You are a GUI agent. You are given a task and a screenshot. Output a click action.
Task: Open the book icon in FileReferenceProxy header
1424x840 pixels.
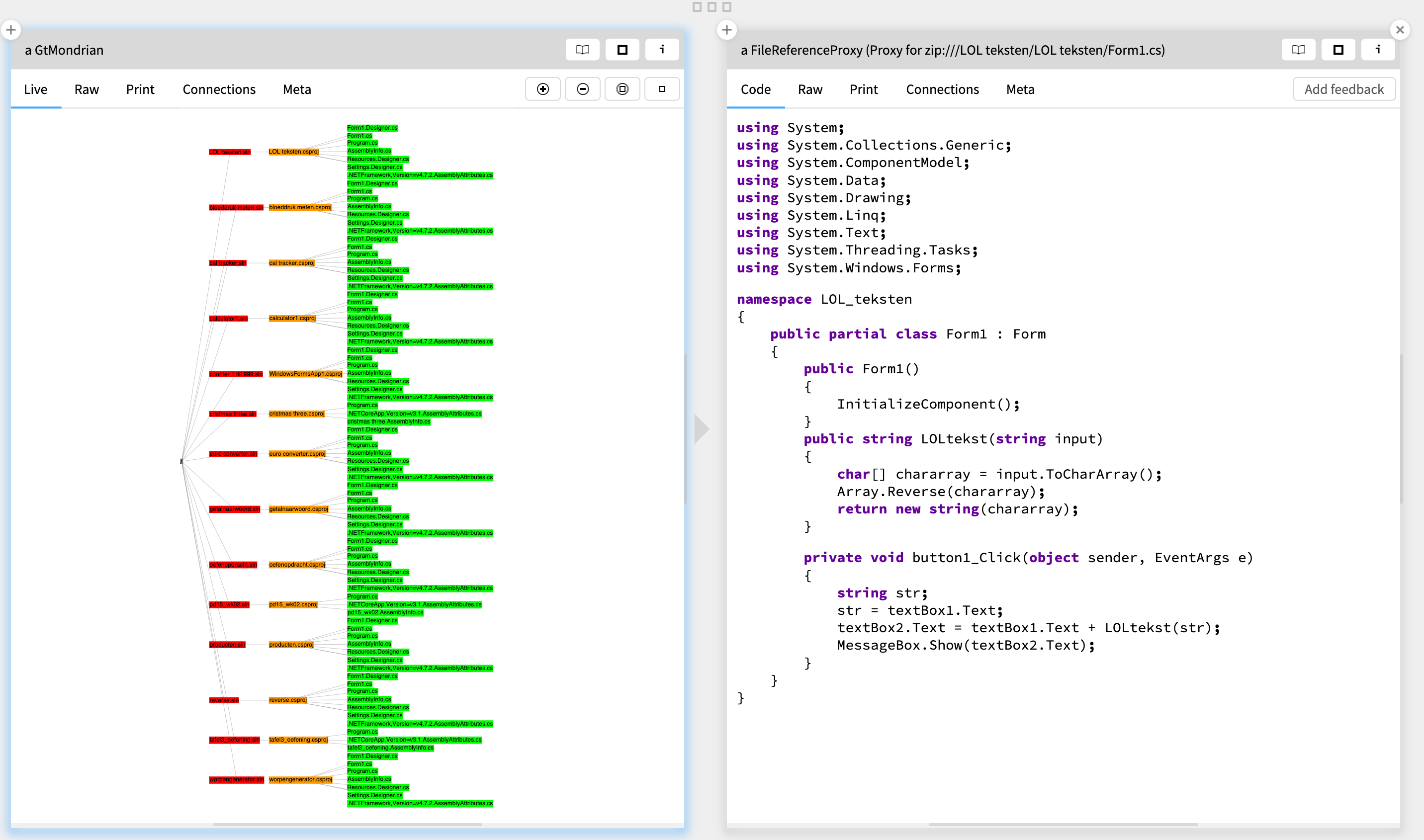1298,50
